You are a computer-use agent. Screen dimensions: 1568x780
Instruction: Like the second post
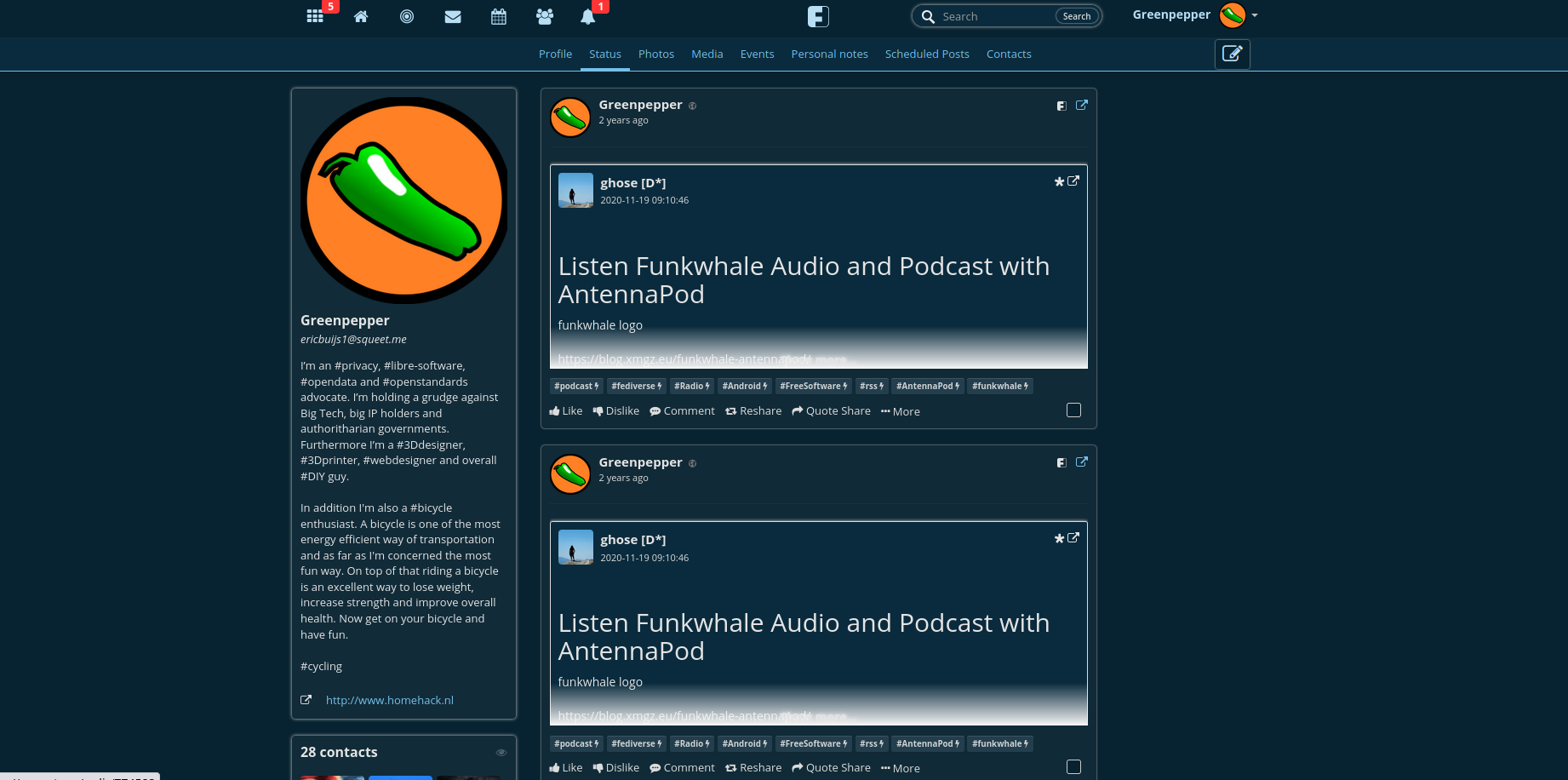(566, 768)
